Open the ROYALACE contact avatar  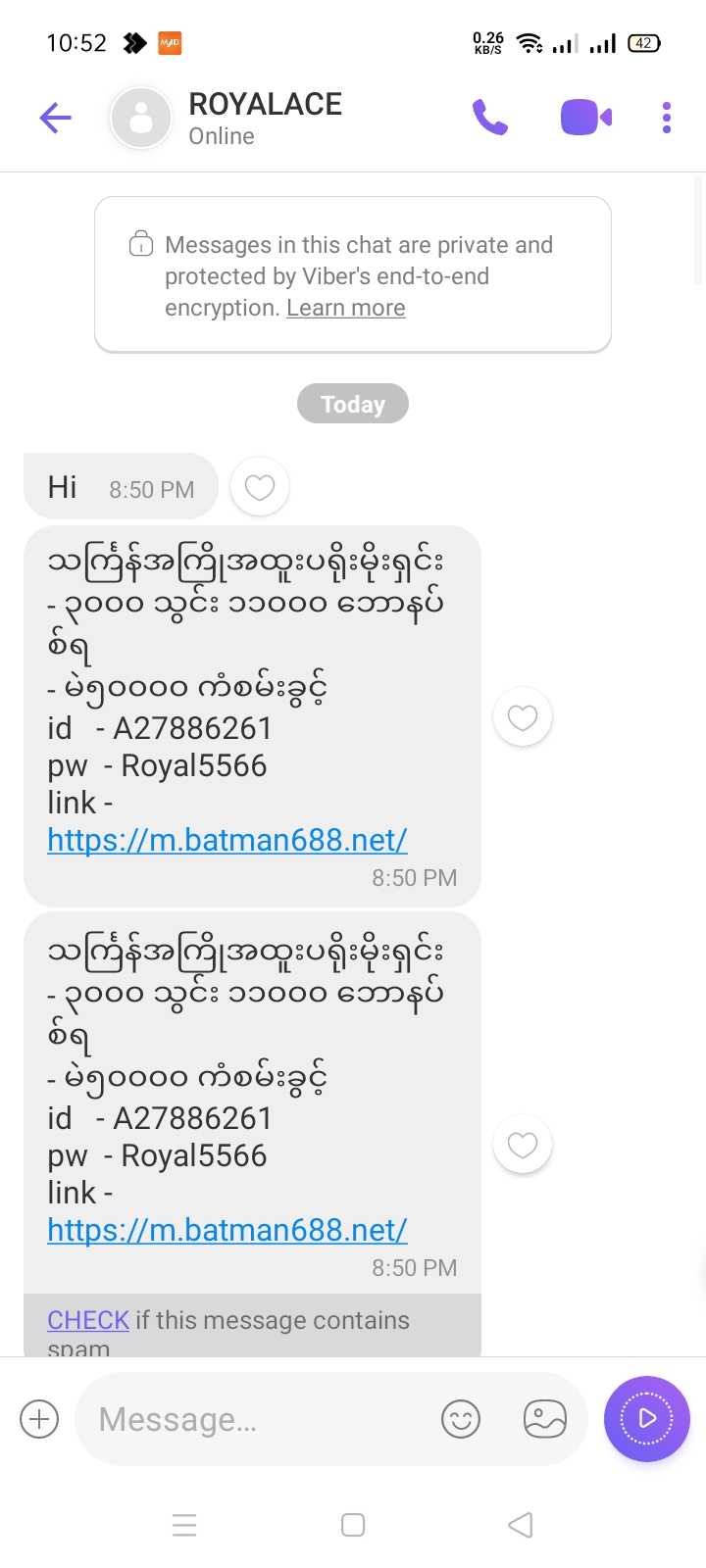tap(142, 118)
